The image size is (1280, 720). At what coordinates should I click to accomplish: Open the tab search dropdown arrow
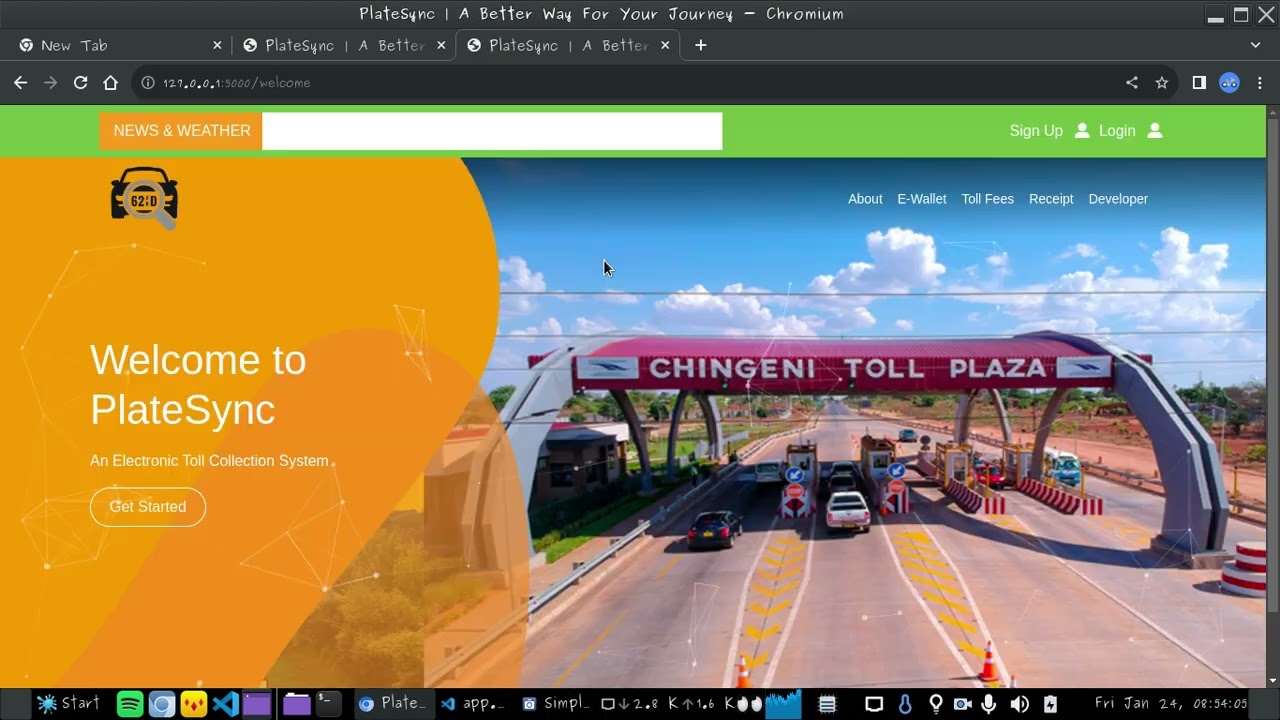(x=1256, y=45)
